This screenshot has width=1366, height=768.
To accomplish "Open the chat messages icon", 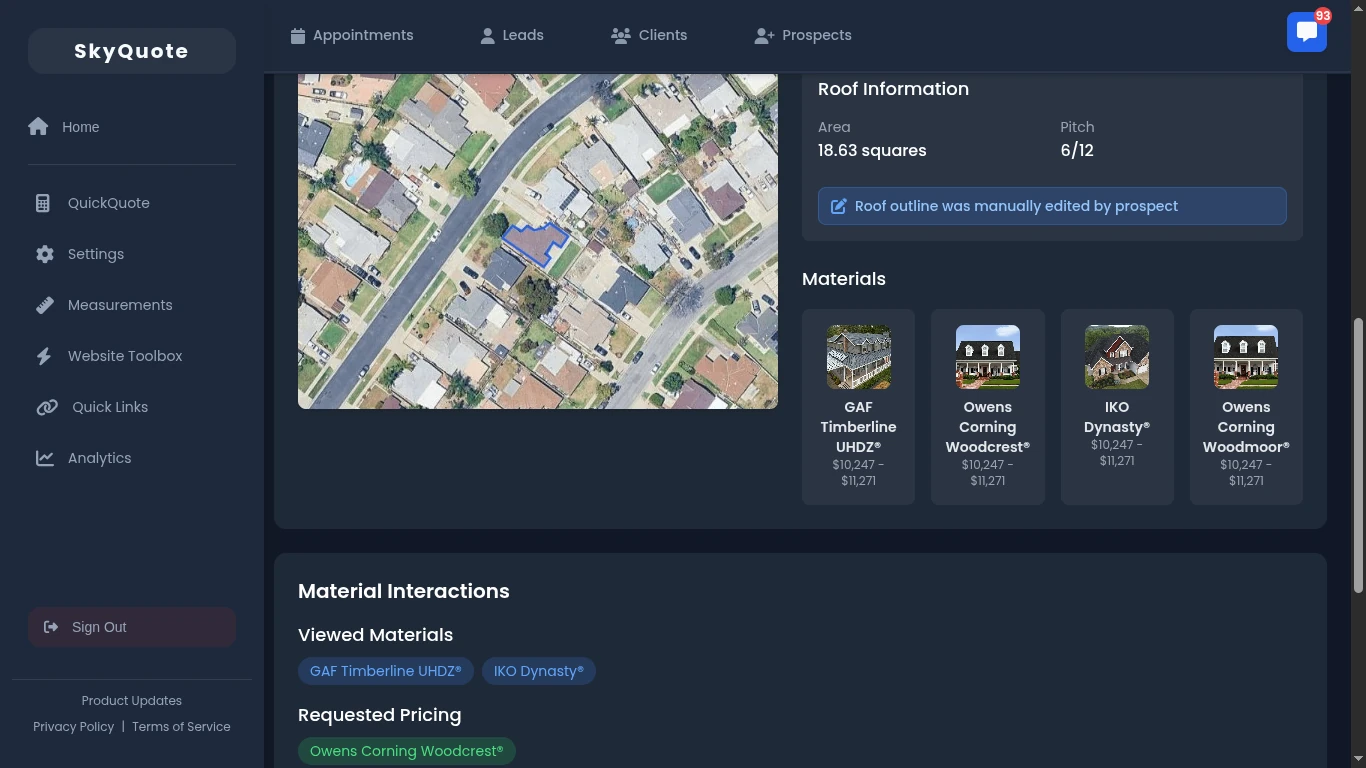I will [x=1306, y=32].
